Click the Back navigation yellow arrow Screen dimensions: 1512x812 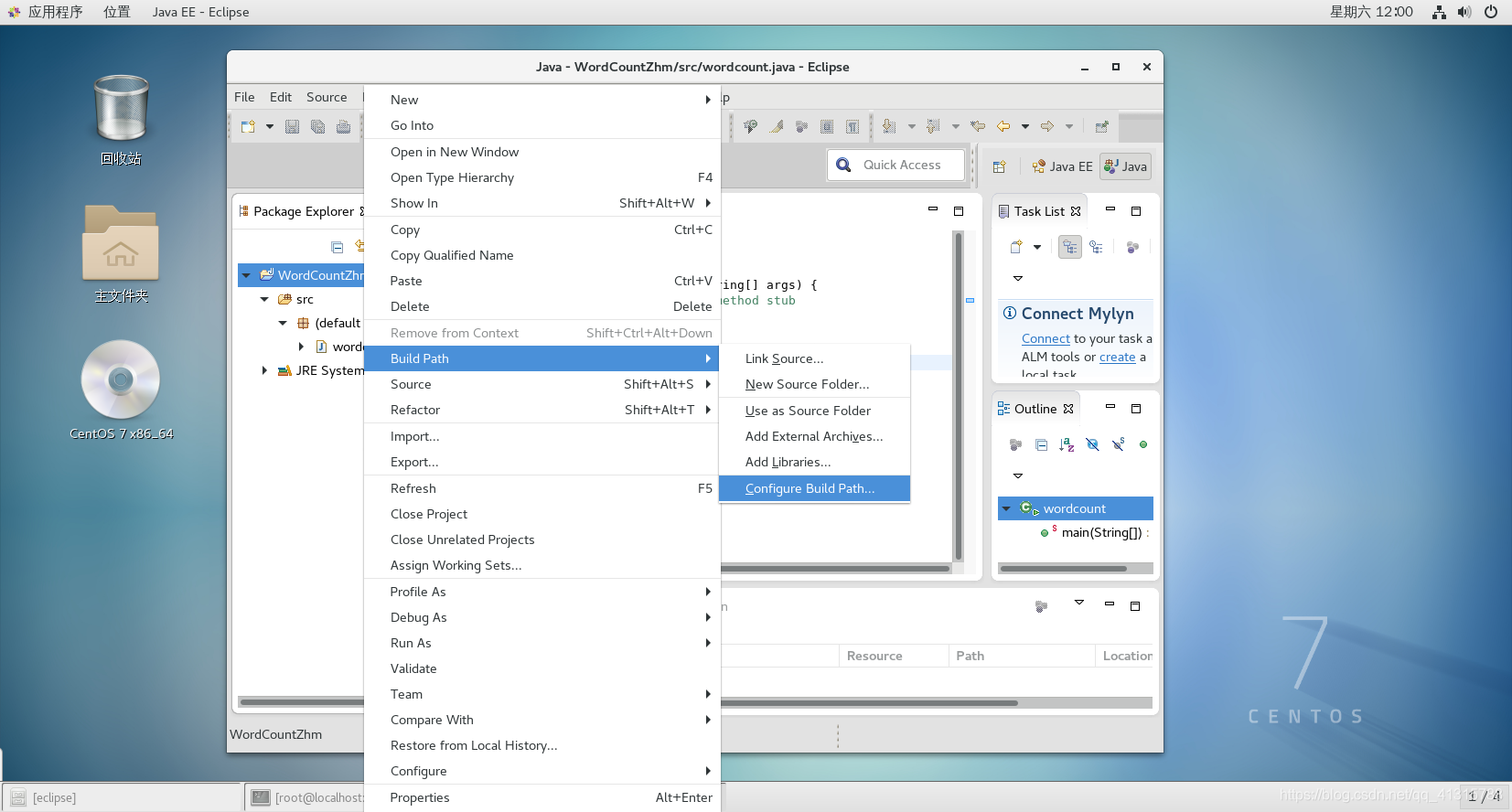(x=1003, y=126)
